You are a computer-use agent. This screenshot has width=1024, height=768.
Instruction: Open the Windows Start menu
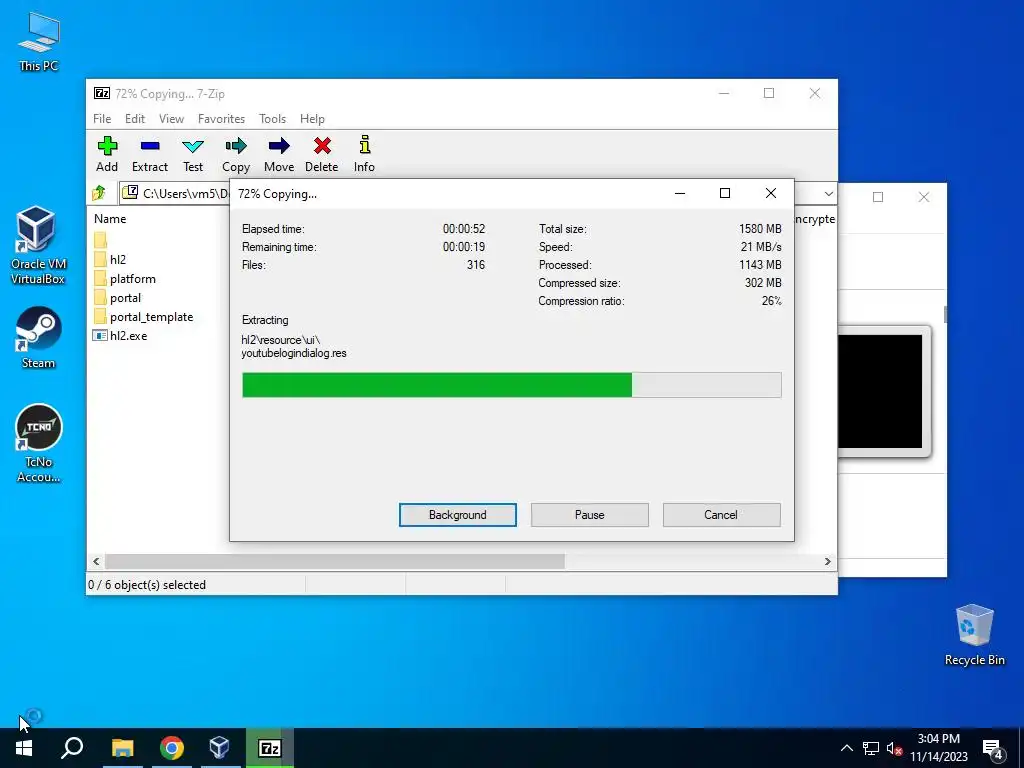point(24,748)
